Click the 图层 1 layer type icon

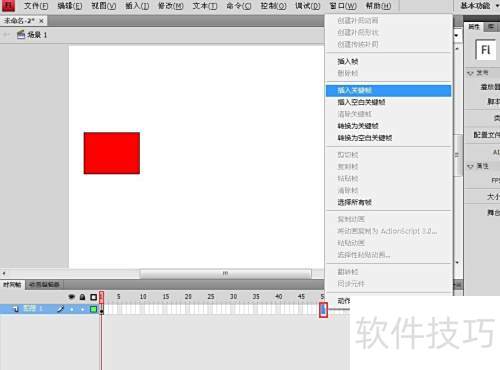tap(16, 309)
